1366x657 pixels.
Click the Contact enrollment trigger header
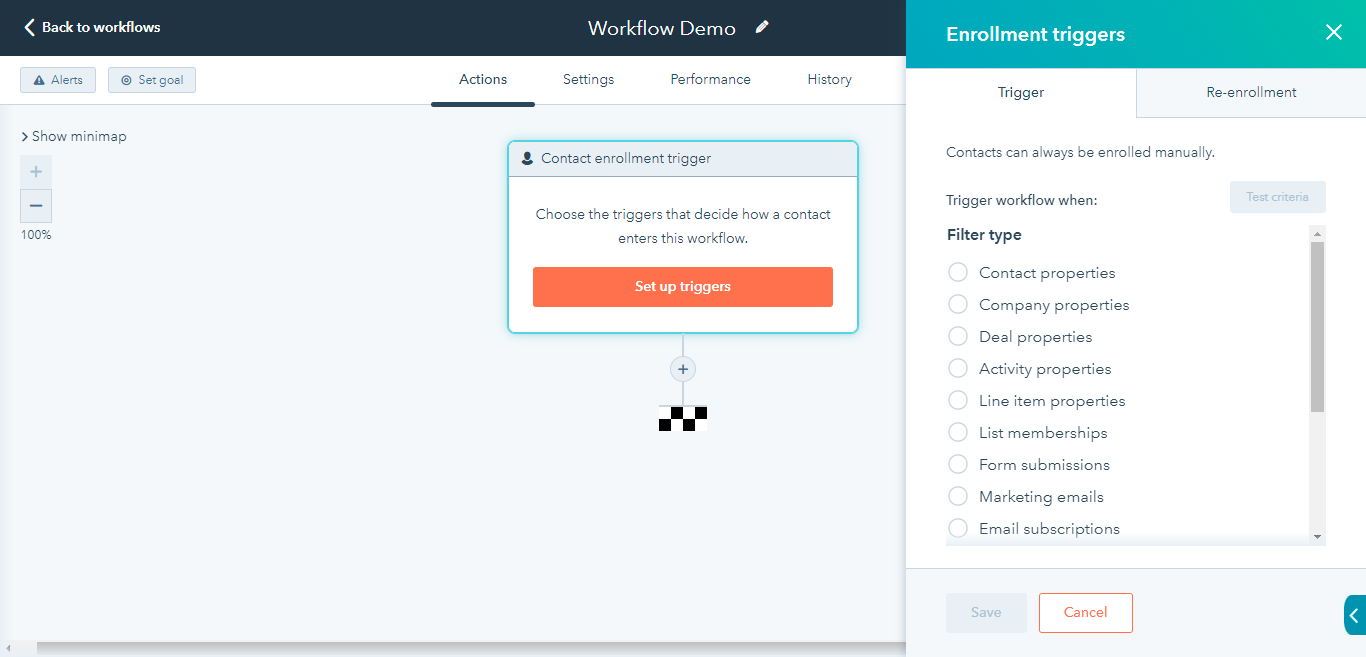[x=683, y=159]
